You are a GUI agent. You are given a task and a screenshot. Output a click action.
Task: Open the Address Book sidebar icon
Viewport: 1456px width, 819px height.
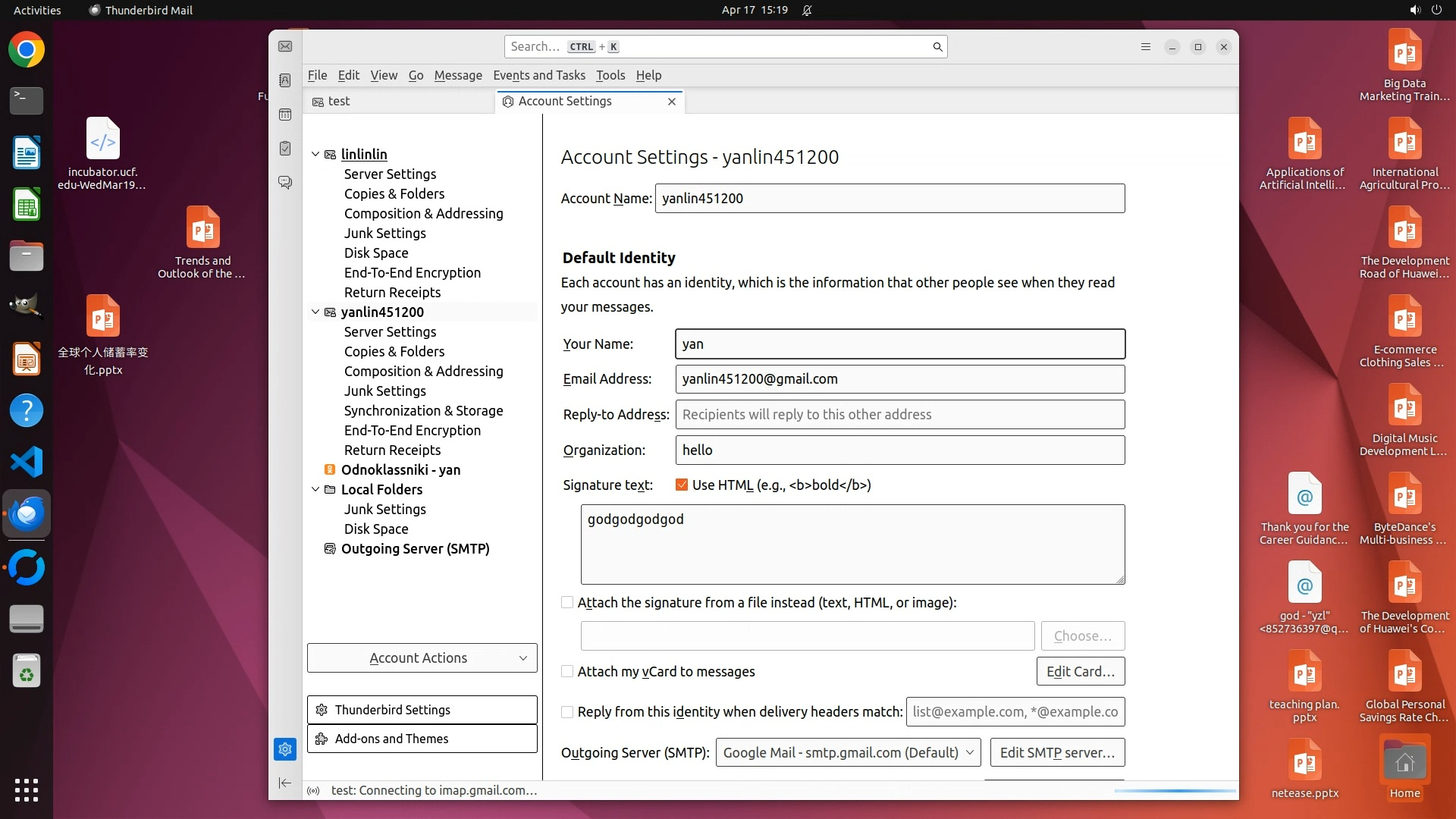[x=285, y=80]
